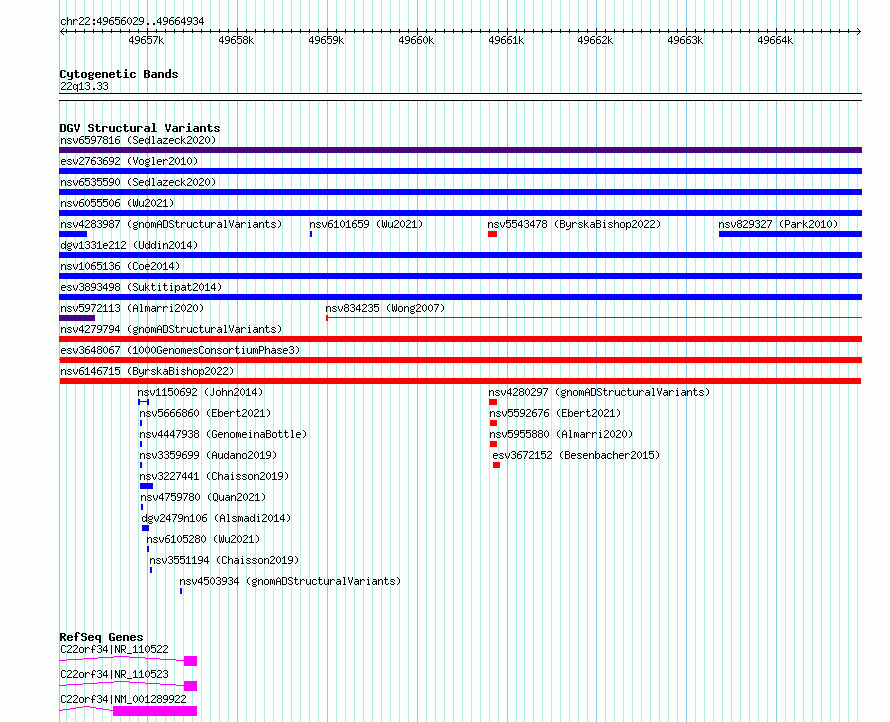Select the blue bar under nsv829327 (Park2010)

(790, 234)
